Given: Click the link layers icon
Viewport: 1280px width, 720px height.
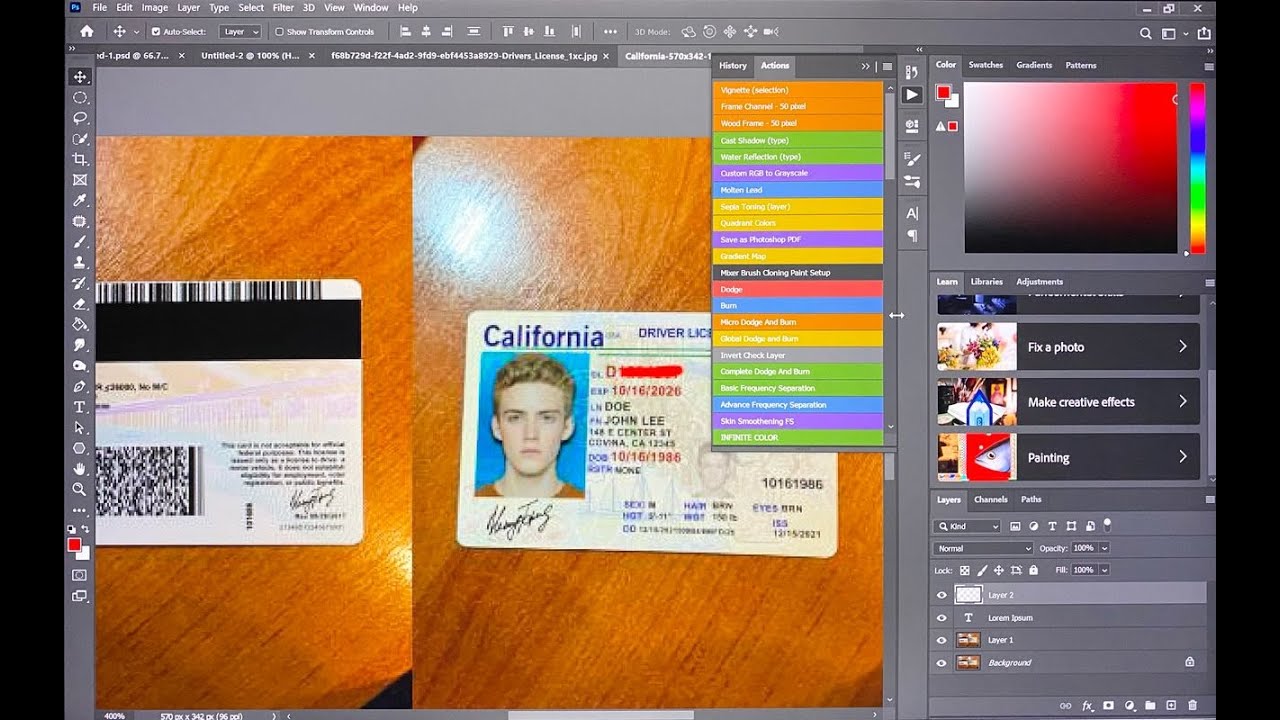Looking at the screenshot, I should click(x=1064, y=706).
